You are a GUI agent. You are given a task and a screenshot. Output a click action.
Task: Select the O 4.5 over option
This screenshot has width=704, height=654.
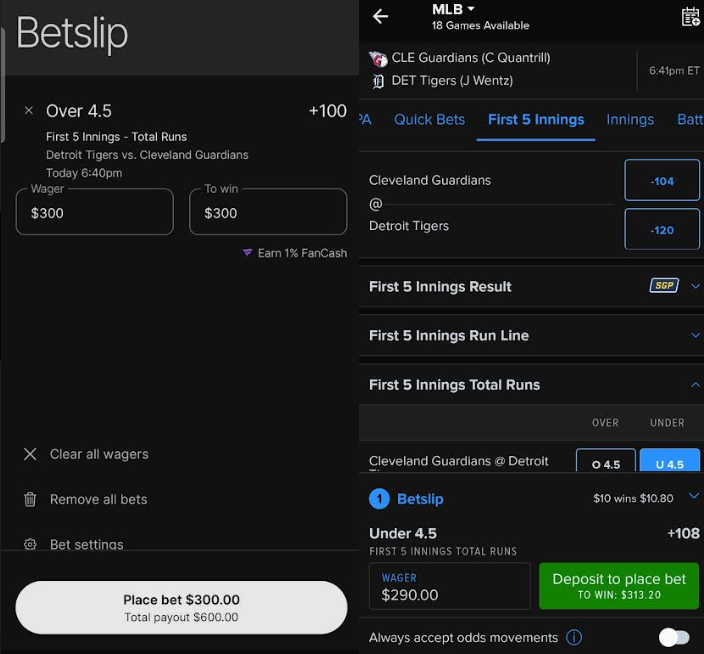pyautogui.click(x=606, y=461)
